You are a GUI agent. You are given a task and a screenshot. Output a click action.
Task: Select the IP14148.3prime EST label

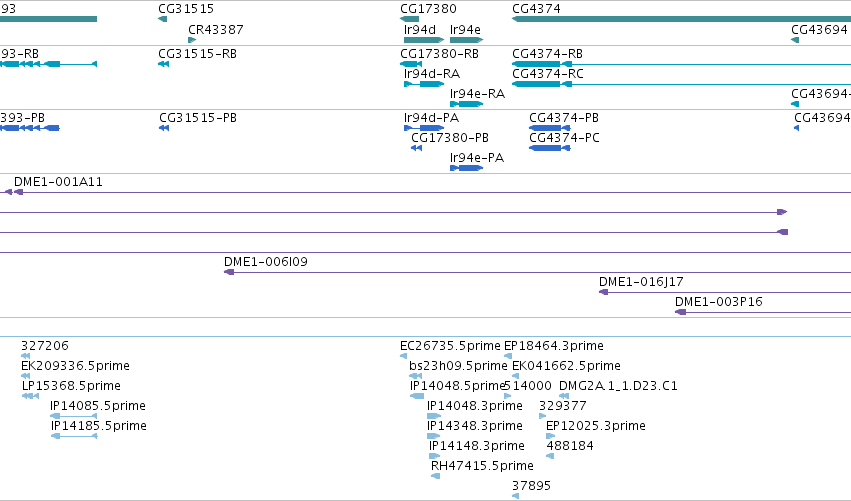click(477, 446)
